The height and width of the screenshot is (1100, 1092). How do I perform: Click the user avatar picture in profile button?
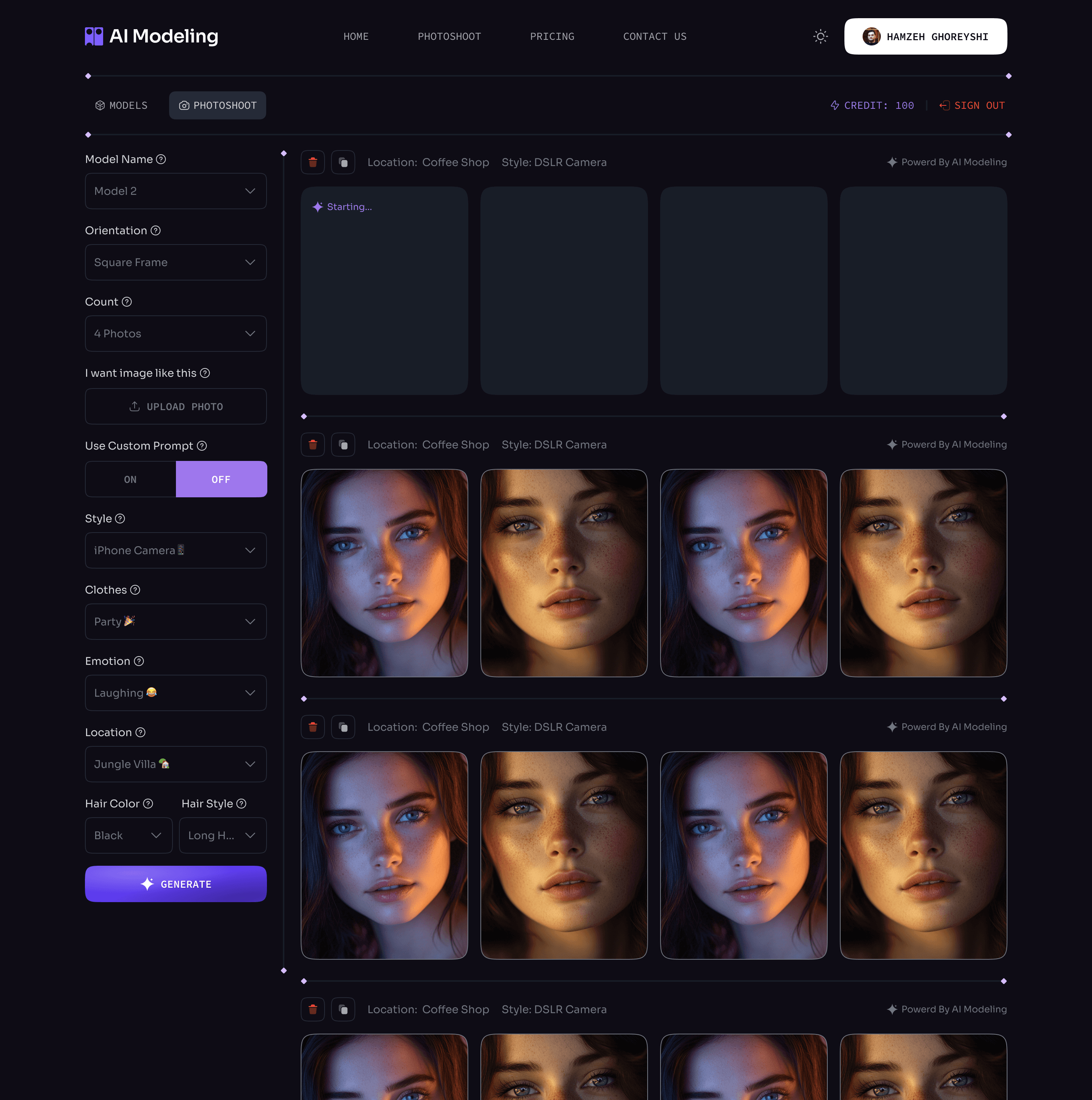pyautogui.click(x=871, y=36)
